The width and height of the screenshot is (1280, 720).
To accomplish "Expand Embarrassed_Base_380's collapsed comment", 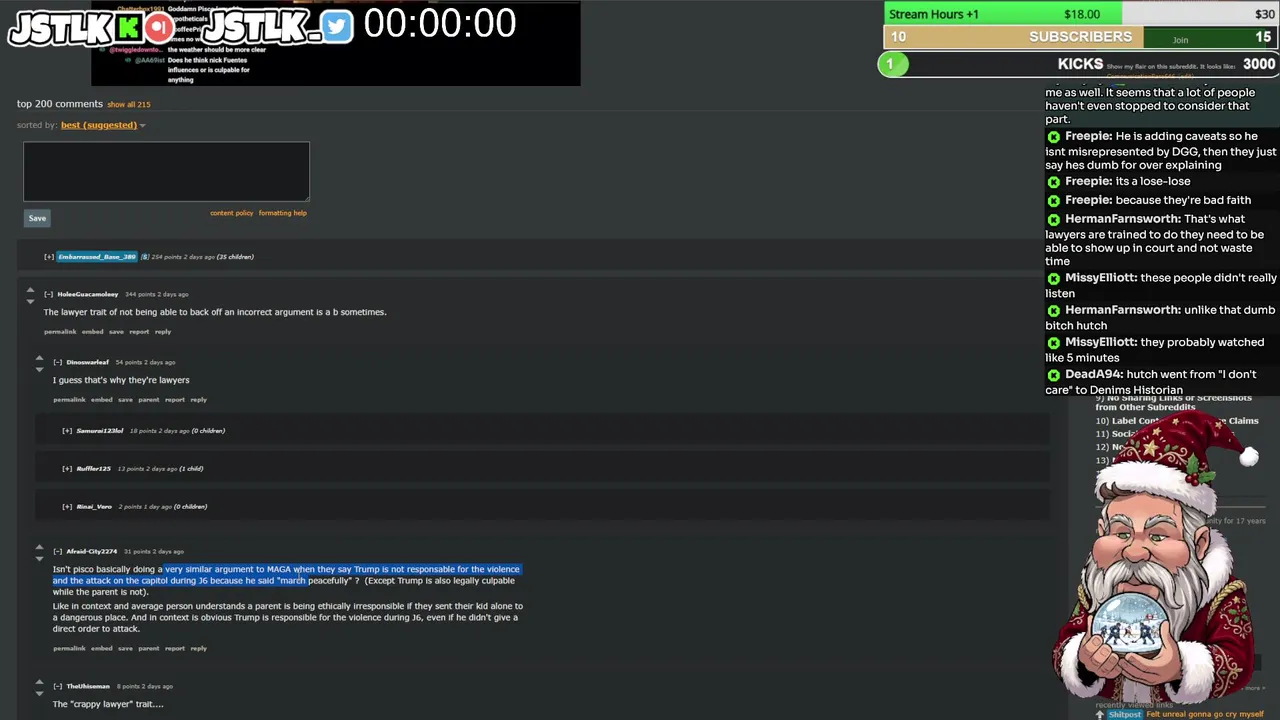I will click(49, 257).
